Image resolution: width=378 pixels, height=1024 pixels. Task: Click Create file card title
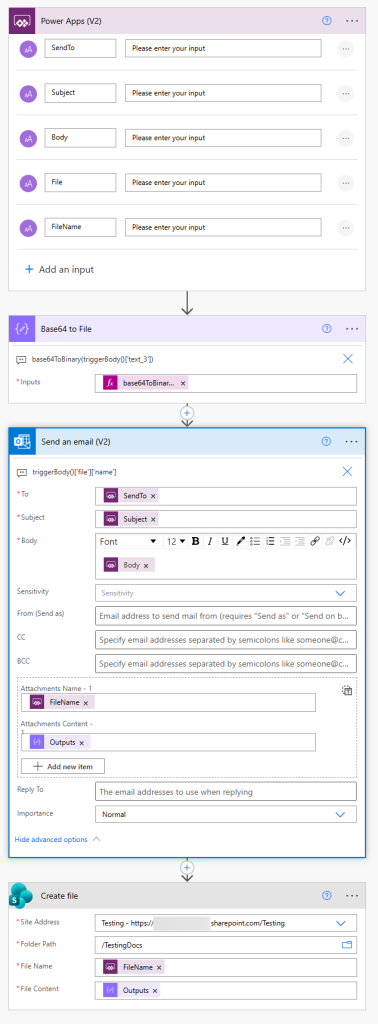tap(59, 896)
